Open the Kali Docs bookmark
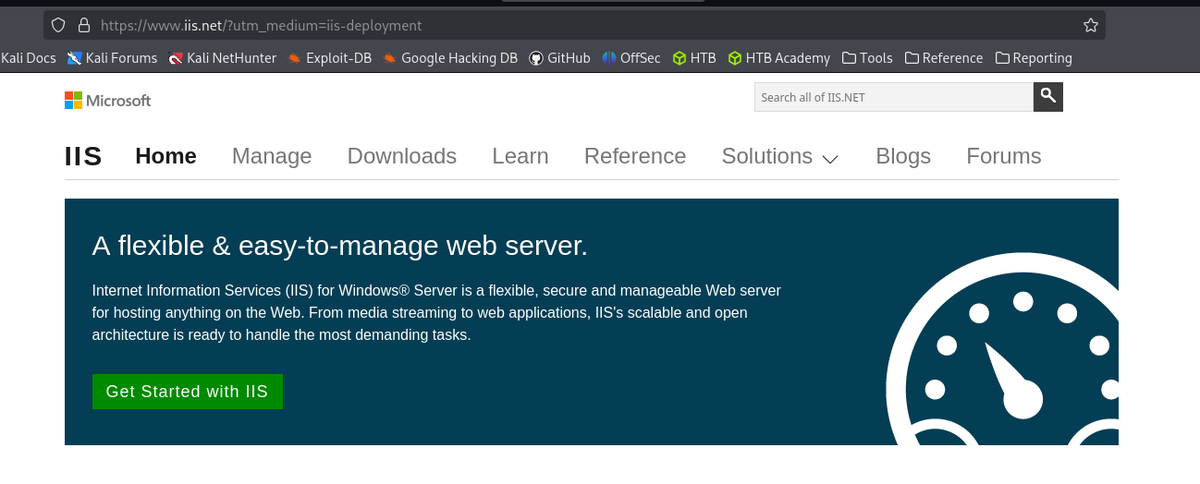Viewport: 1200px width, 484px height. [x=28, y=58]
